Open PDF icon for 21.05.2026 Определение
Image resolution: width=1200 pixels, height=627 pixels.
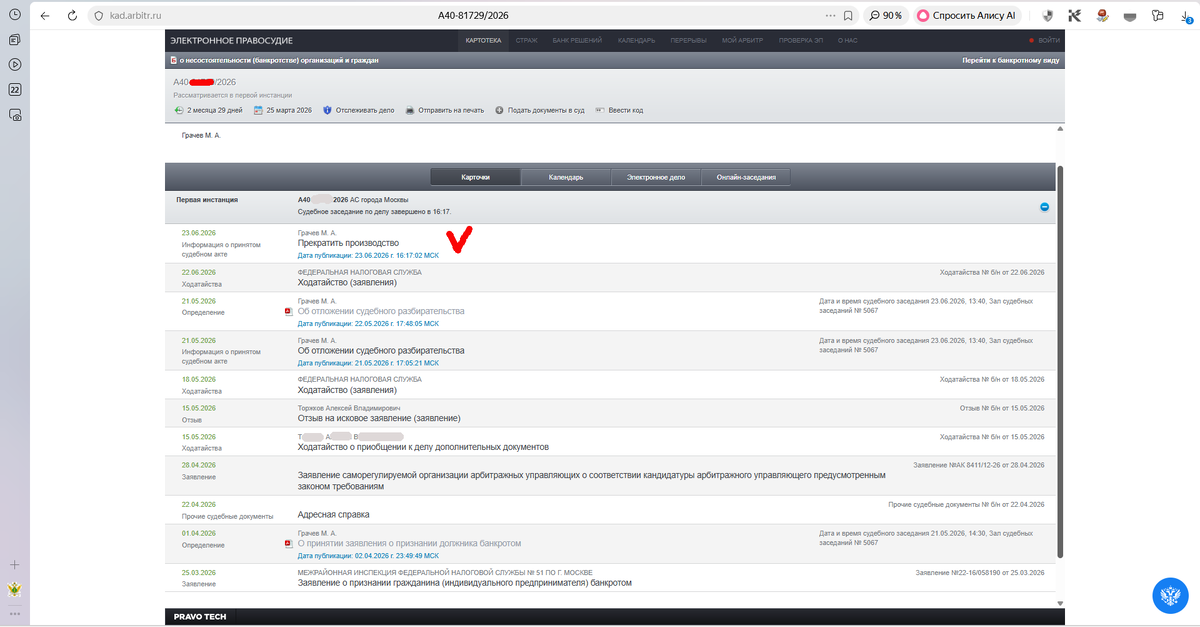click(x=289, y=311)
